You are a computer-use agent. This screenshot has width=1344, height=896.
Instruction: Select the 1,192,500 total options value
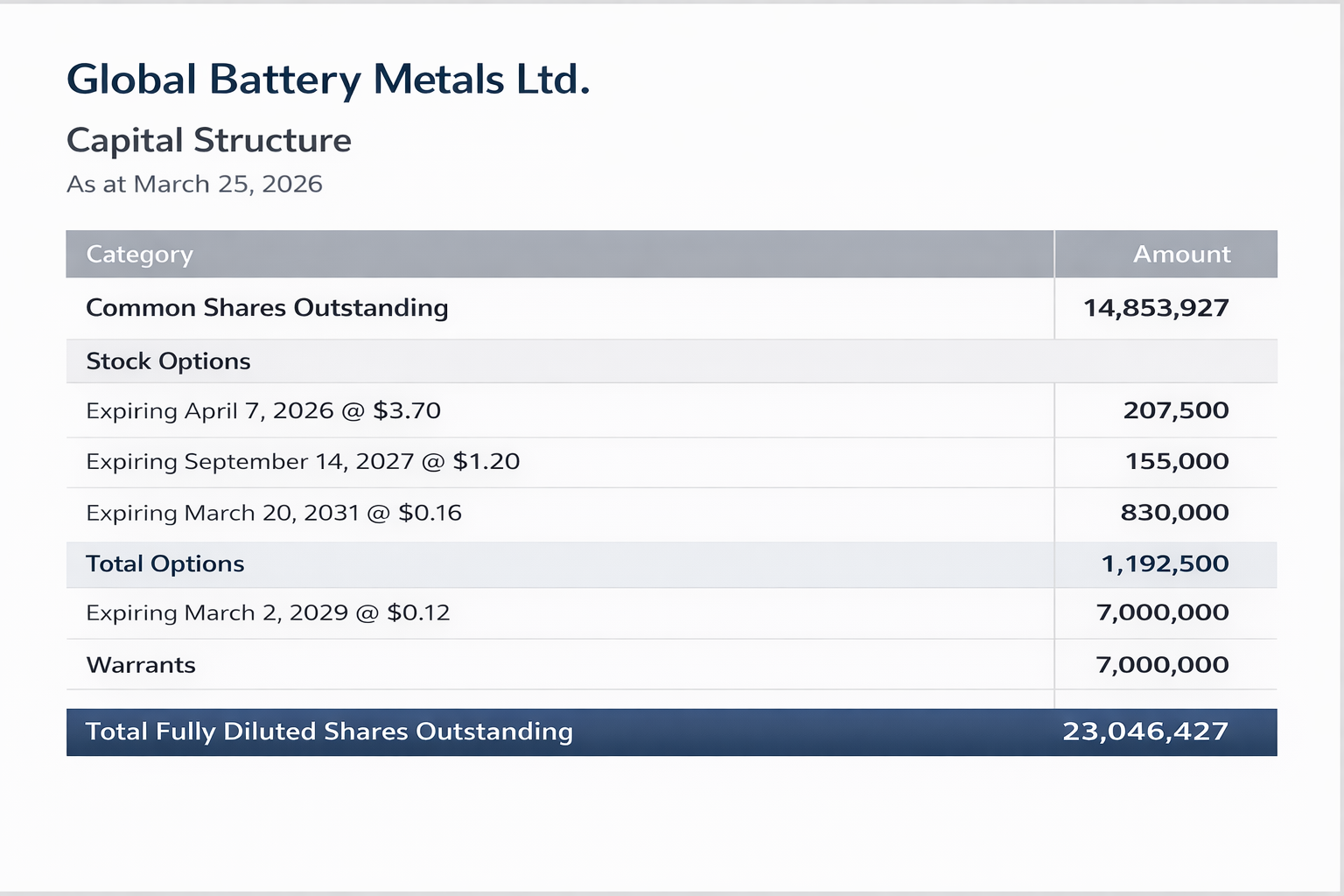tap(1165, 563)
